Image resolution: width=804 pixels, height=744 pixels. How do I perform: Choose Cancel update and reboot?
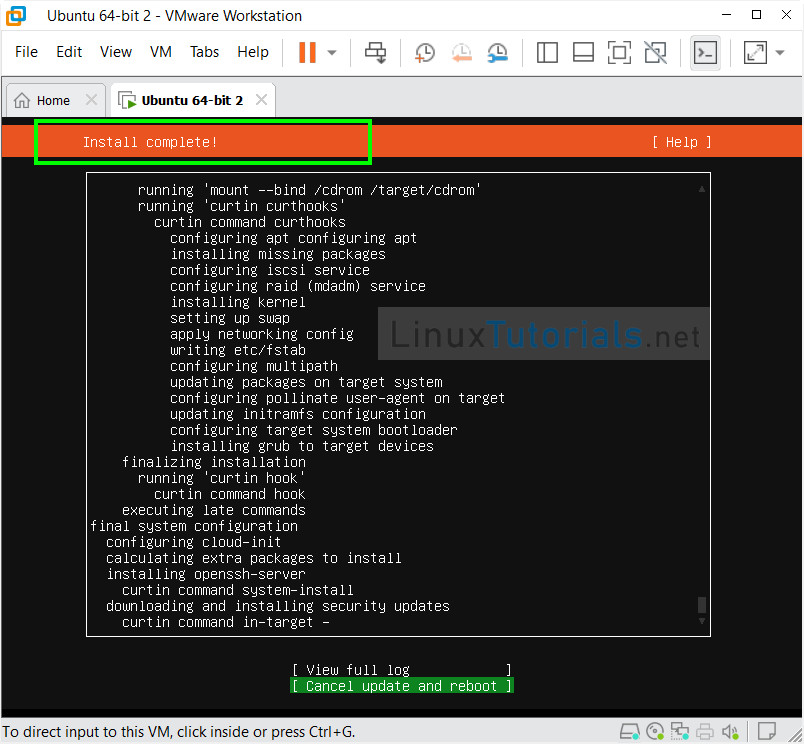[401, 686]
